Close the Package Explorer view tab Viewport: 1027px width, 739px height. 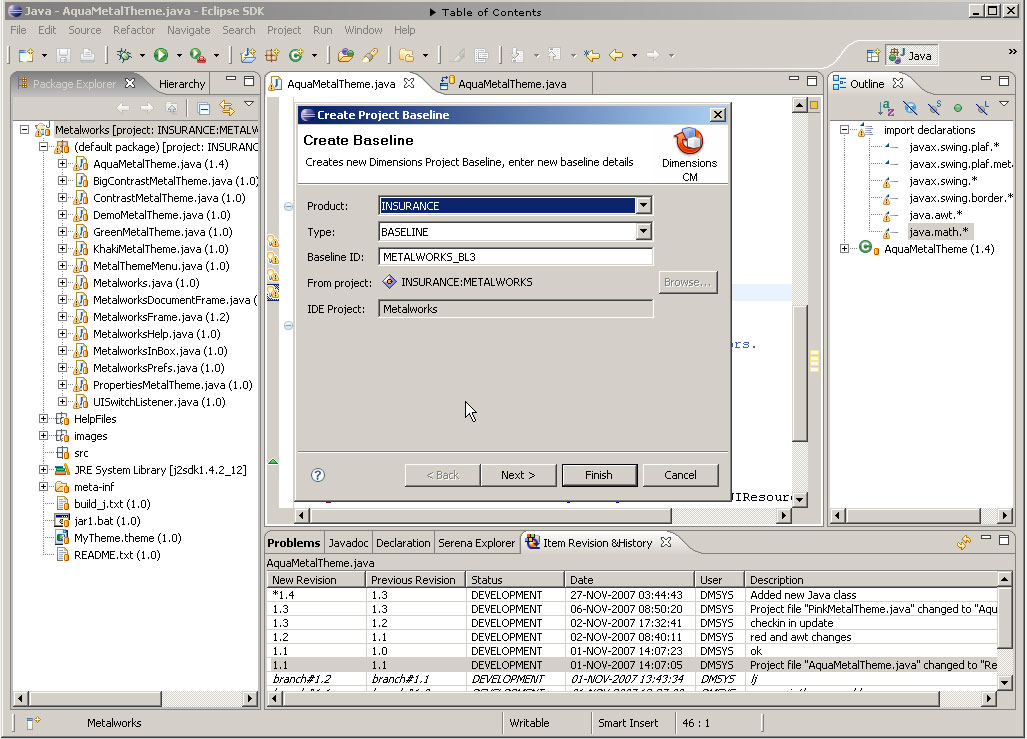130,83
